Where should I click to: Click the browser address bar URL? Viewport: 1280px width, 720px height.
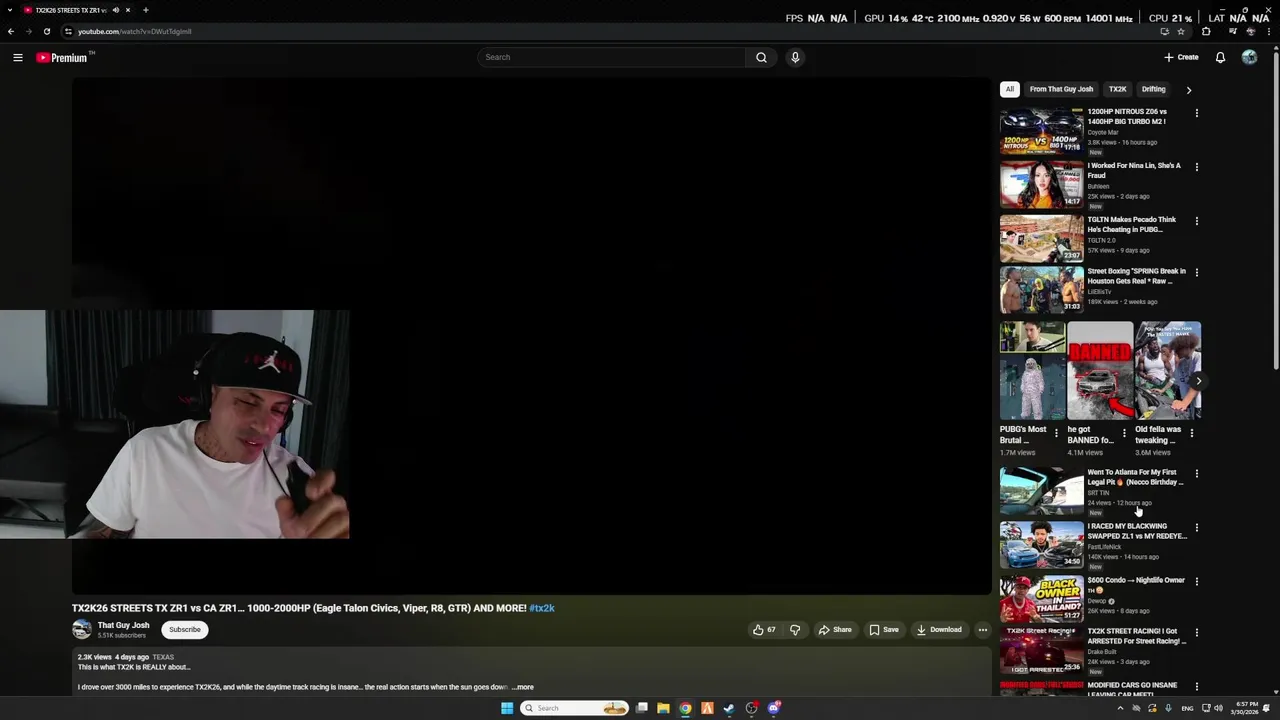pos(135,31)
